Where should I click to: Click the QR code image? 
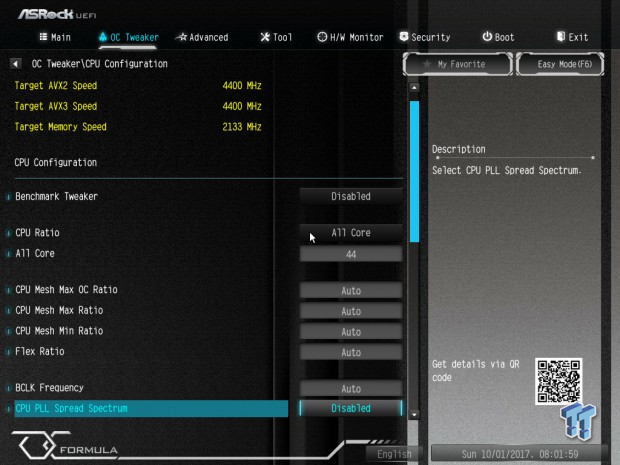coord(559,382)
